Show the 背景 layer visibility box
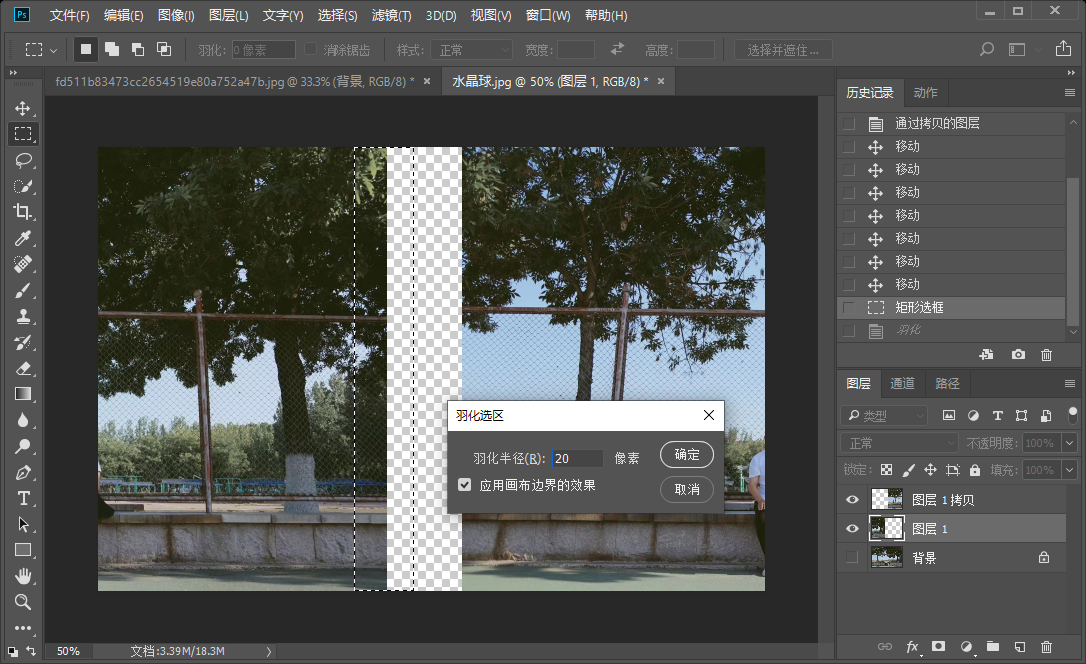This screenshot has width=1086, height=664. [x=853, y=557]
